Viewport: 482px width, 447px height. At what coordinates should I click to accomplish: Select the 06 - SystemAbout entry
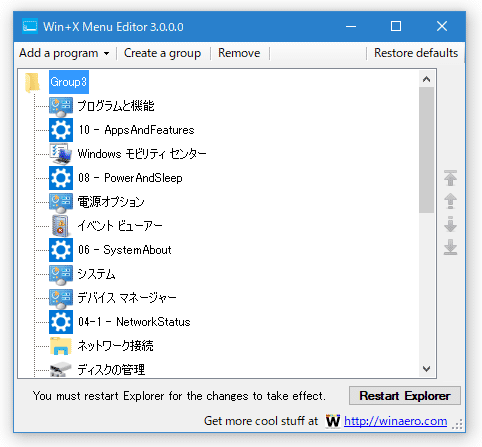(125, 250)
